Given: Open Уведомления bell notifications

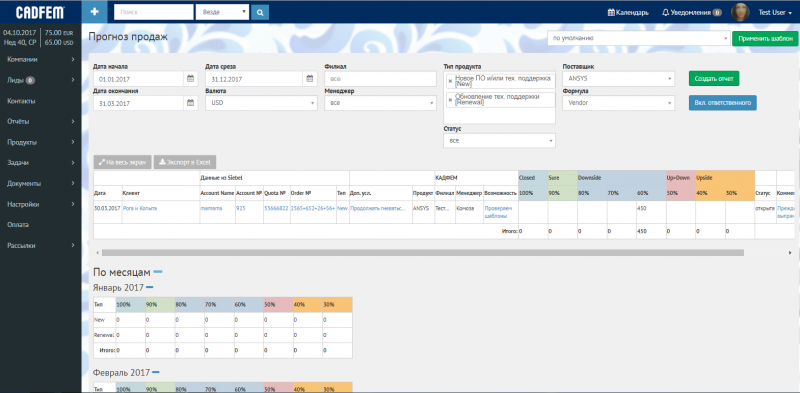Looking at the screenshot, I should [x=691, y=12].
